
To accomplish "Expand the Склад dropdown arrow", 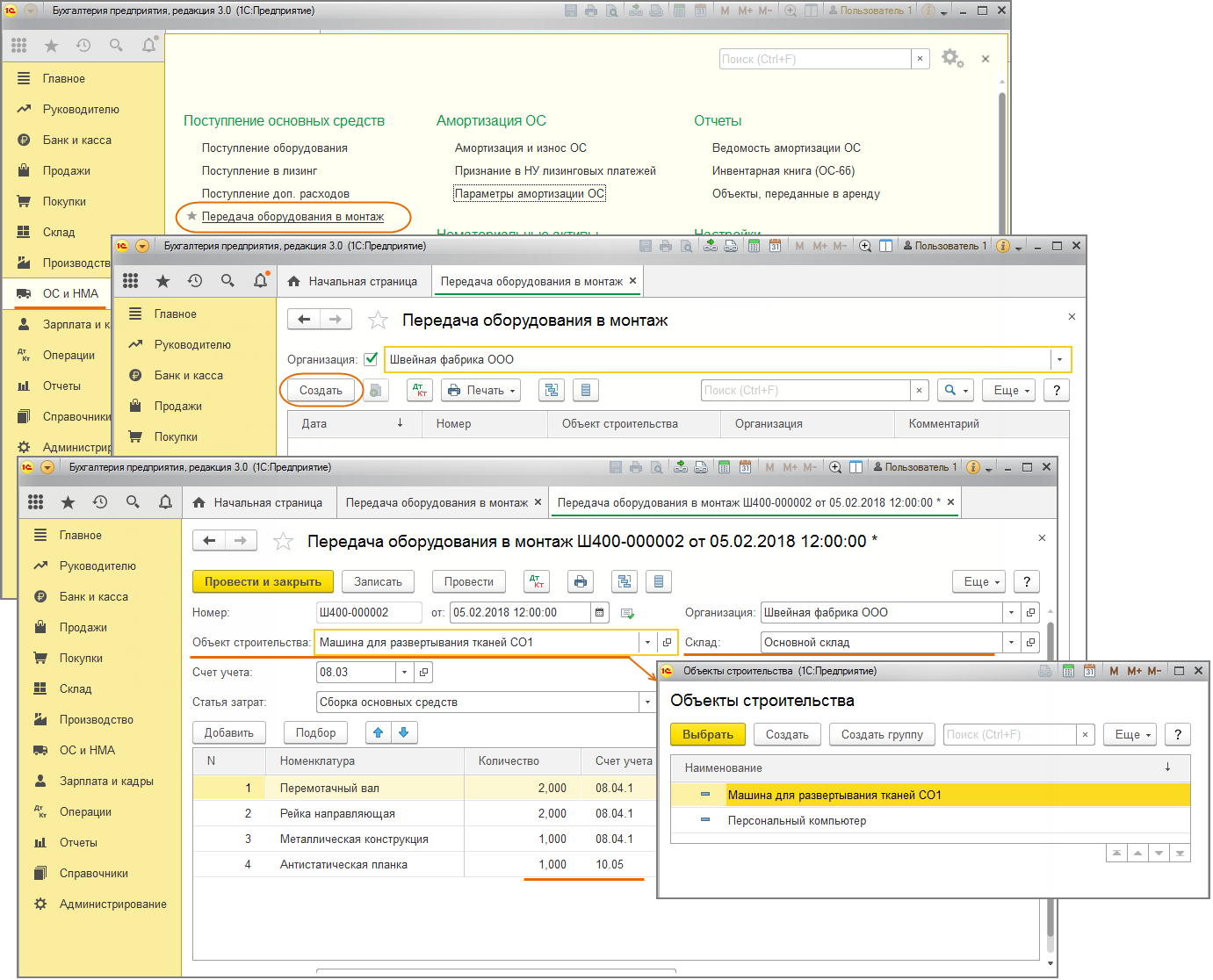I will (x=1011, y=643).
